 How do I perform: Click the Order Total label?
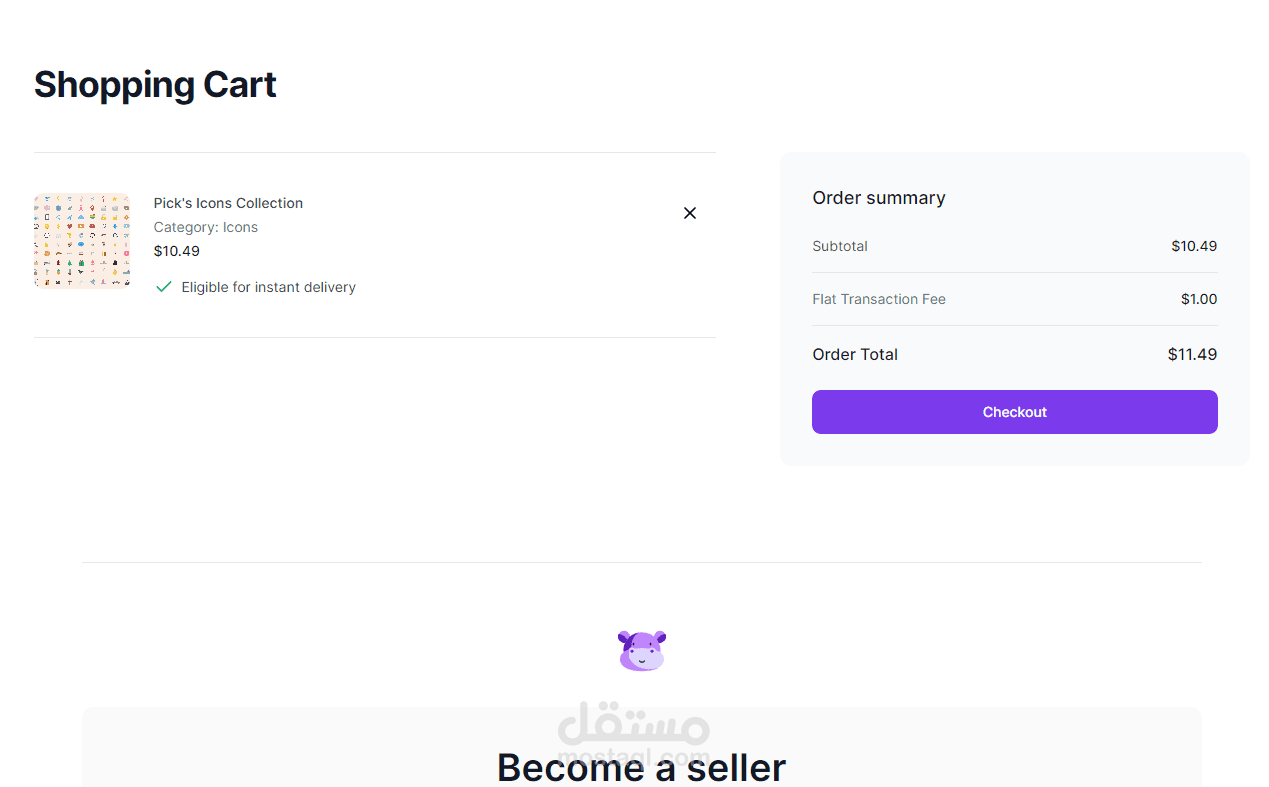[x=855, y=354]
